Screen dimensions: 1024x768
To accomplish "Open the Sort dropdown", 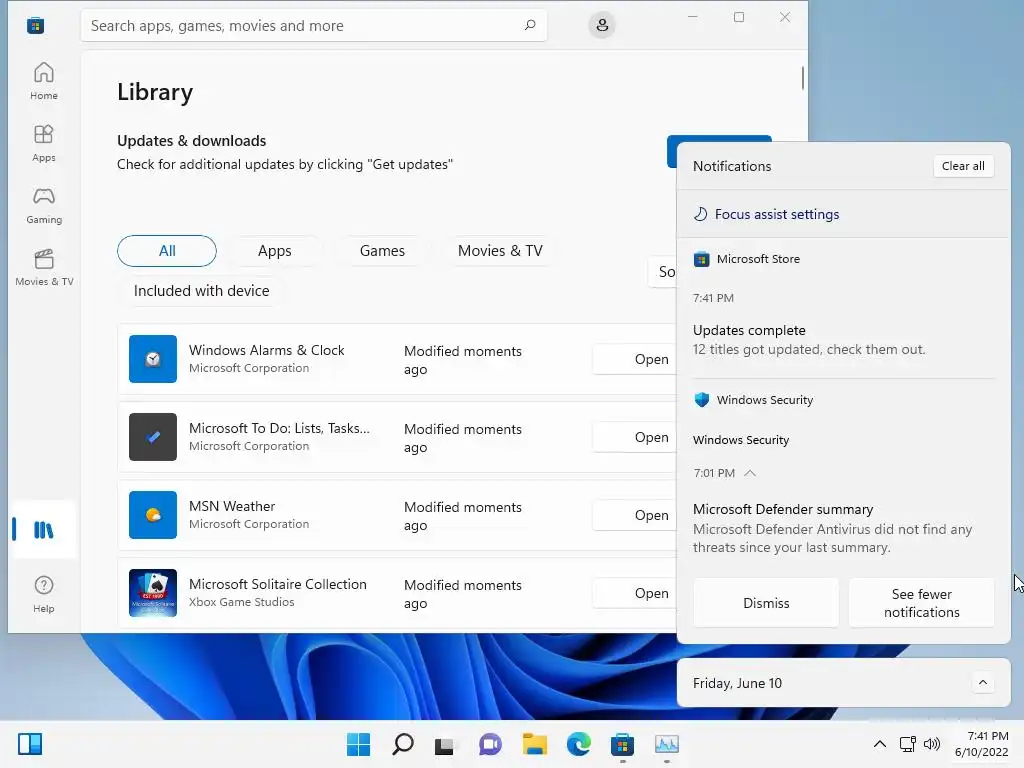I will pos(662,272).
